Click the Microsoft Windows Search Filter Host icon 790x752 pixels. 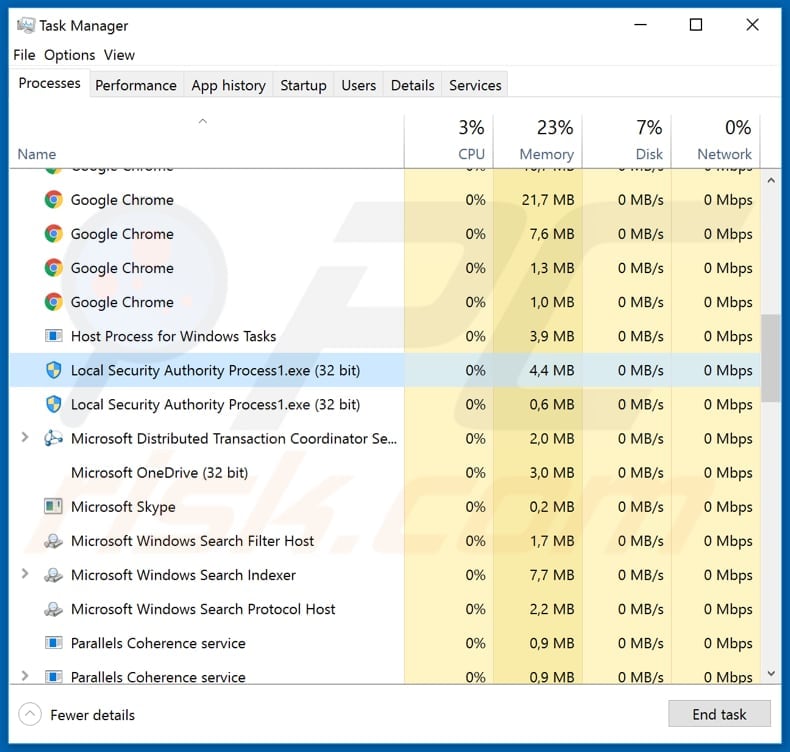pos(53,541)
